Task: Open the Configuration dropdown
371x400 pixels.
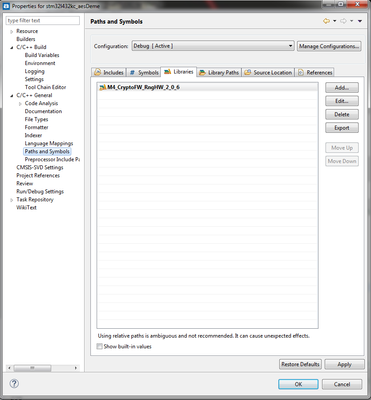Action: coord(213,46)
